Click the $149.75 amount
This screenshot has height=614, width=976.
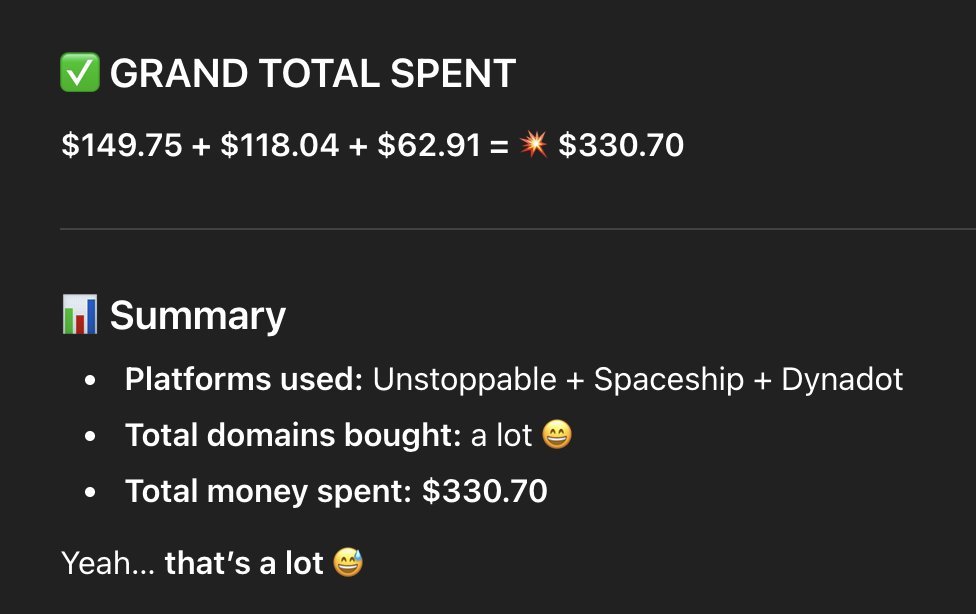[122, 145]
